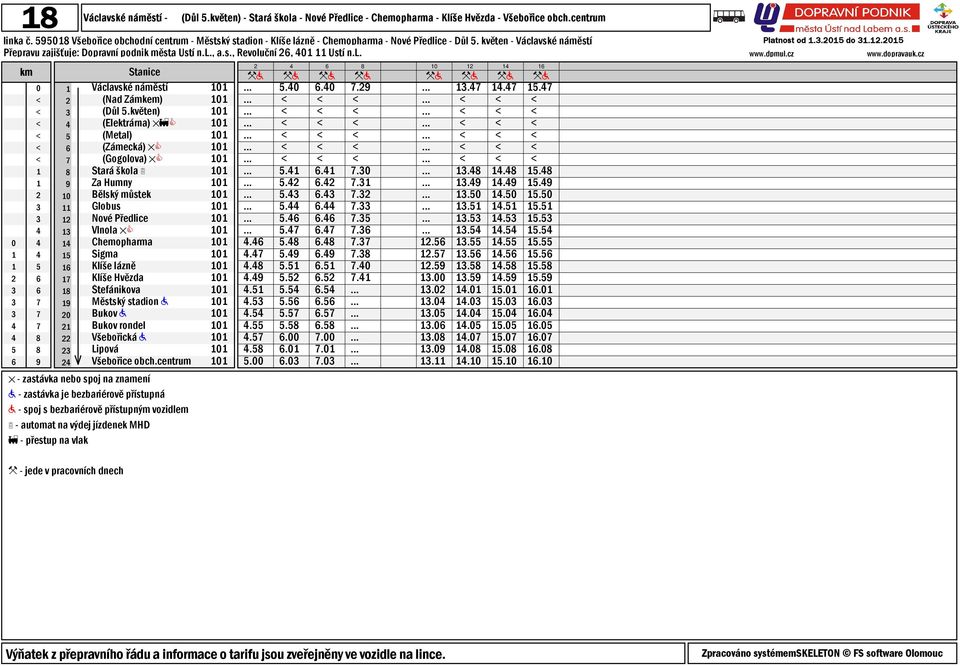This screenshot has height=666, width=960.
Task: Click the 'jede v pracovních dnech' legend text
Action: click(x=74, y=471)
